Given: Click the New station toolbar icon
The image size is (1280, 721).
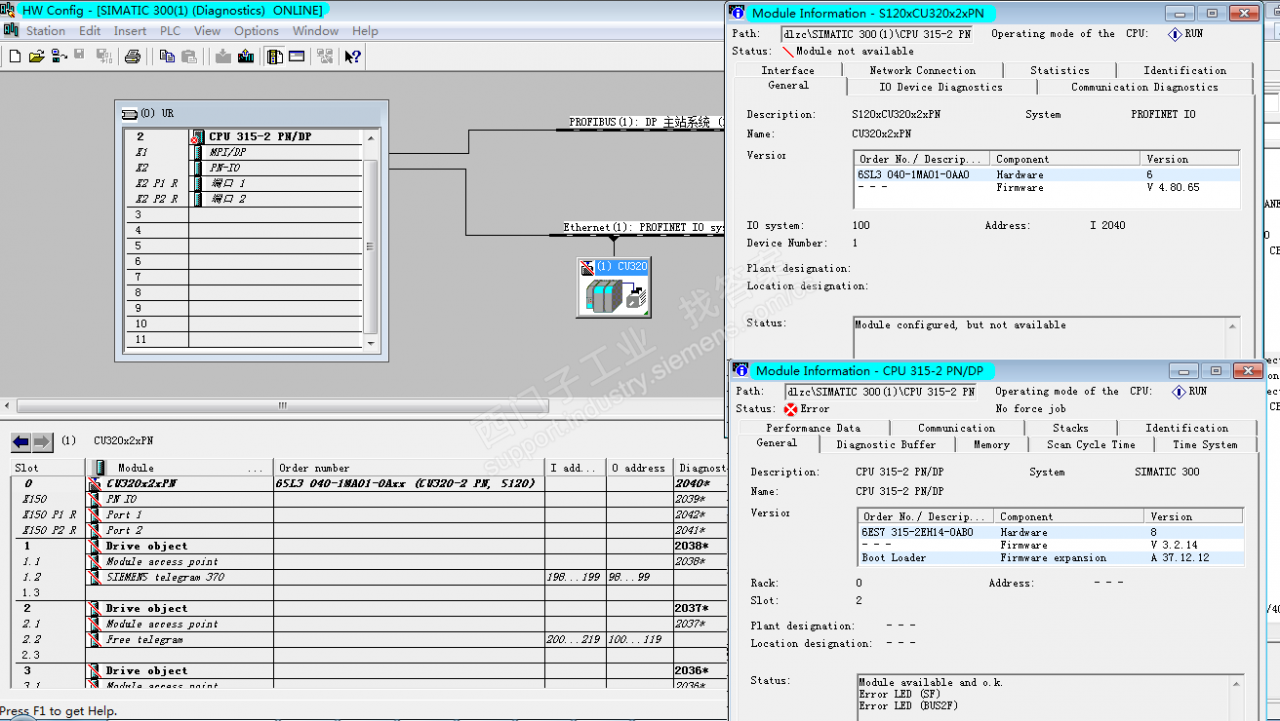Looking at the screenshot, I should click(15, 56).
